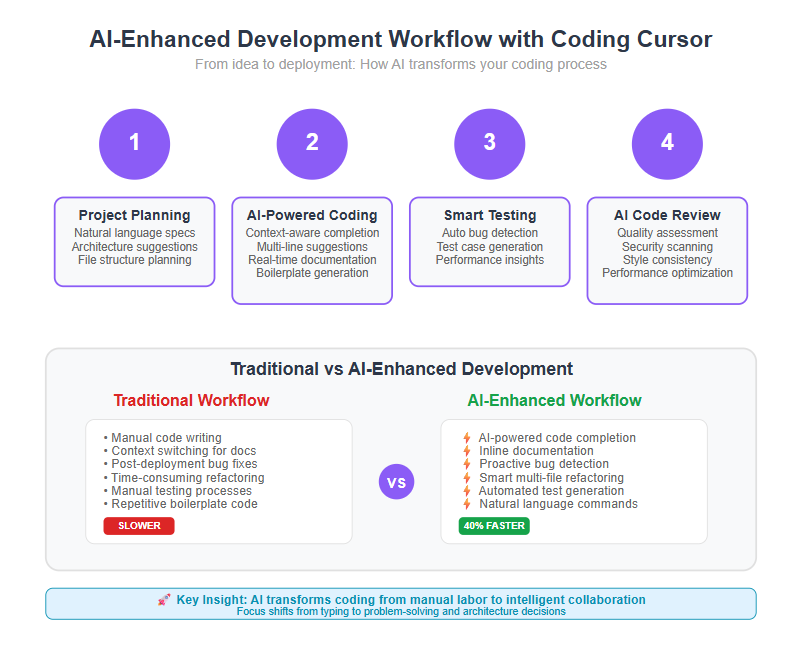Click lightning icon beside Automated test generation

click(467, 490)
